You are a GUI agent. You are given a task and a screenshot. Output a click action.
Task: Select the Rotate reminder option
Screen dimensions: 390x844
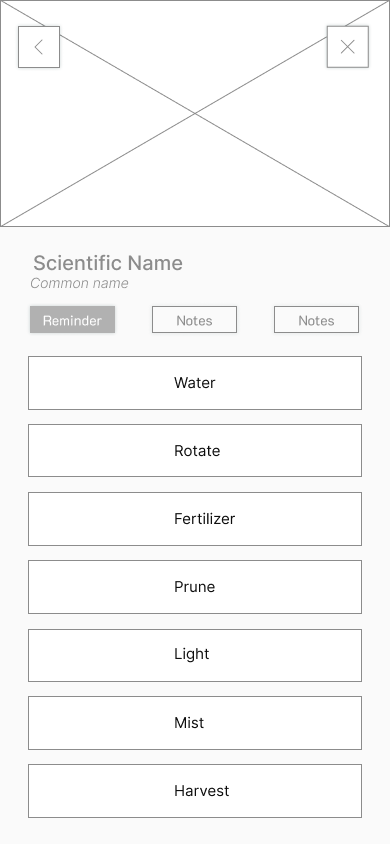pos(195,451)
